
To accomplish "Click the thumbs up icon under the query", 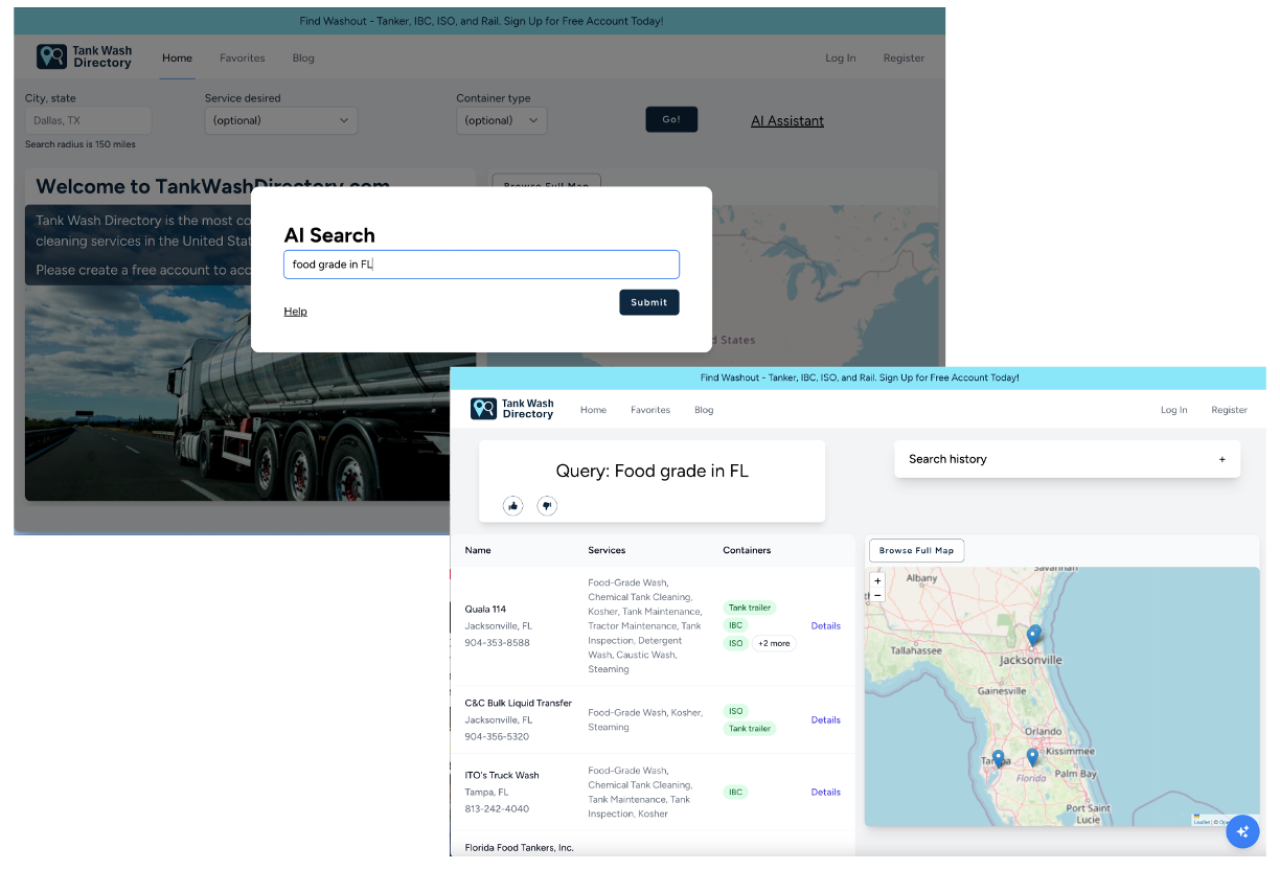I will [x=513, y=506].
